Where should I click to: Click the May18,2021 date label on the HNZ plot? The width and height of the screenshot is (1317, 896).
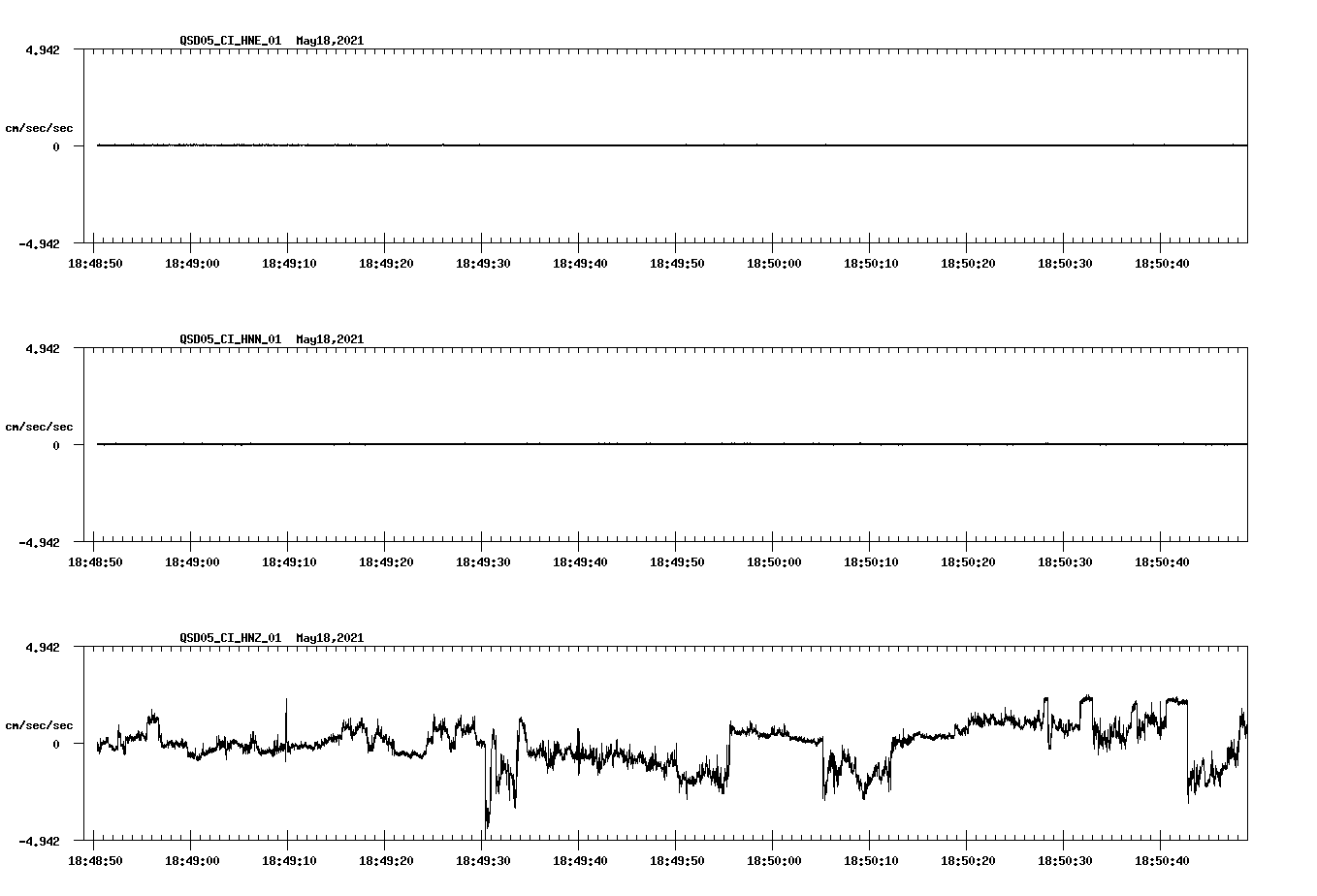pyautogui.click(x=329, y=638)
